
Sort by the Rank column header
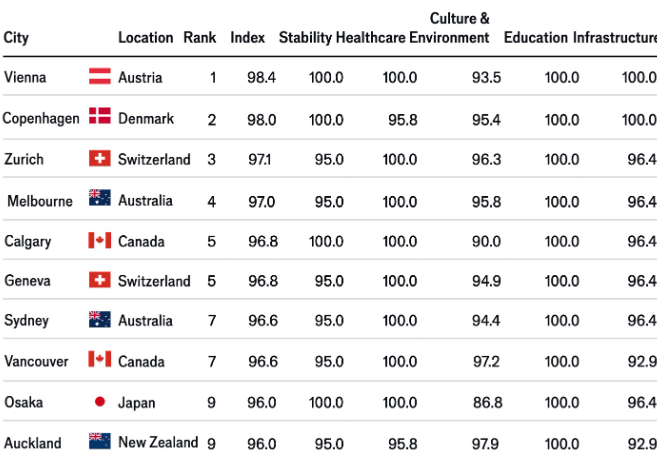(200, 38)
